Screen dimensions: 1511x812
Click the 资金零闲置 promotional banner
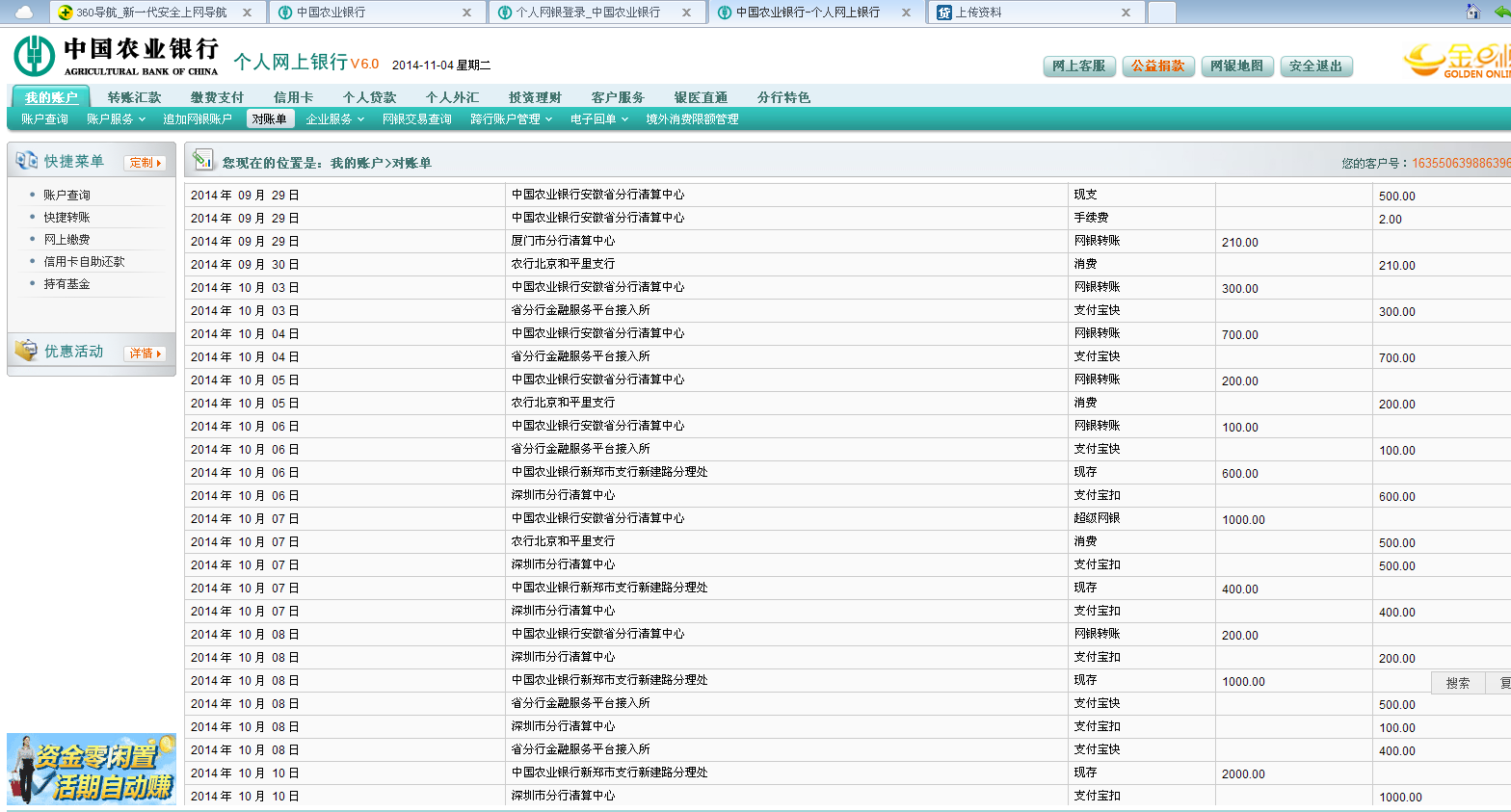92,769
